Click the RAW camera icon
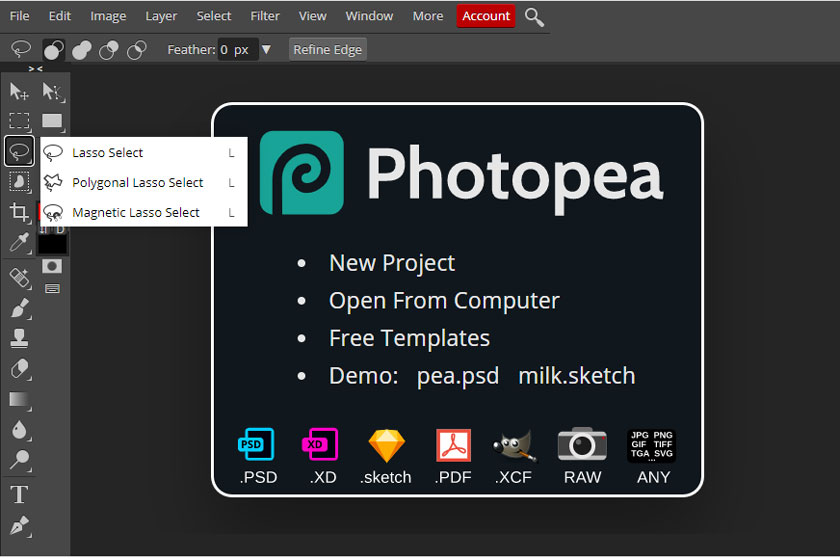Image resolution: width=840 pixels, height=560 pixels. (x=582, y=444)
